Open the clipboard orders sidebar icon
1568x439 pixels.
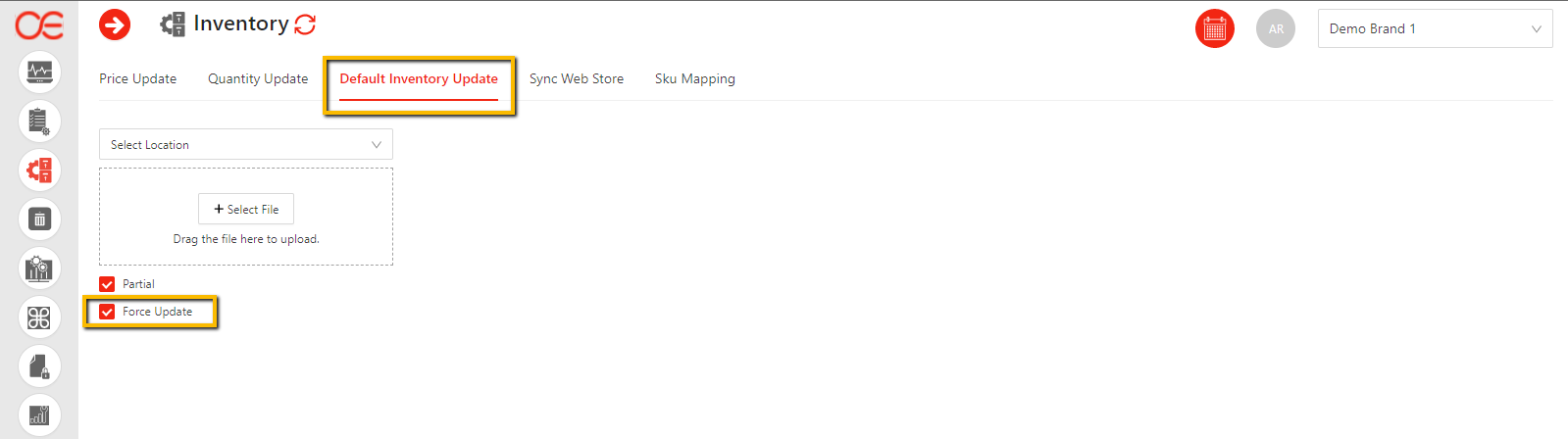[x=39, y=122]
